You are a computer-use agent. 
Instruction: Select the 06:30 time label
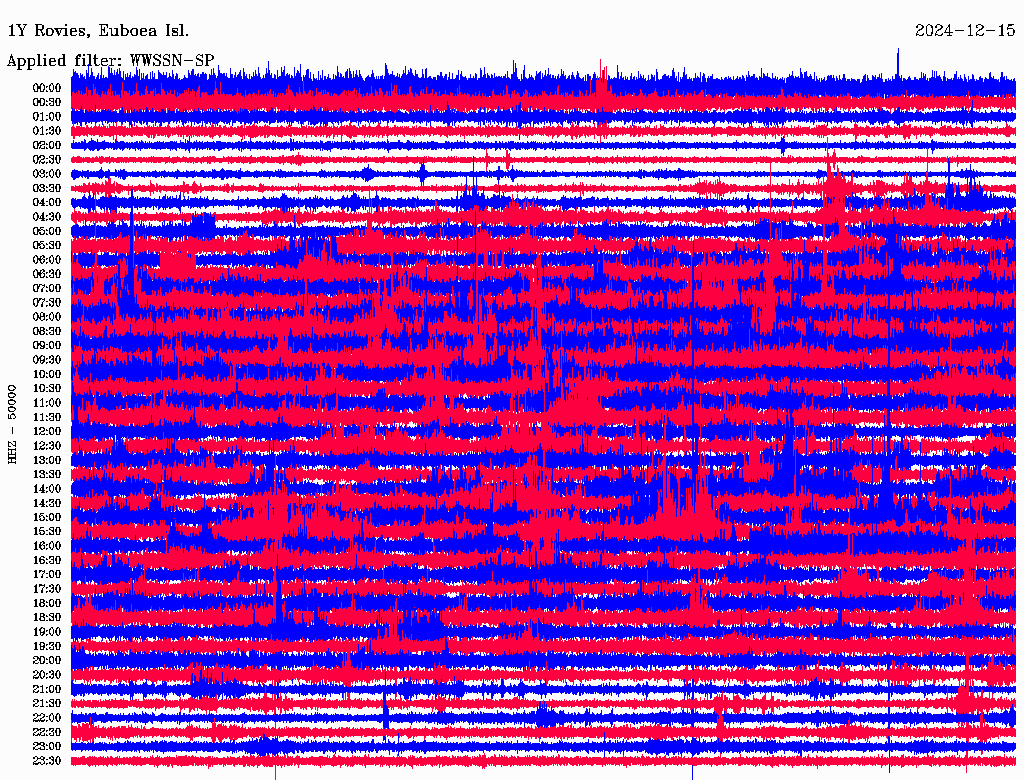pyautogui.click(x=47, y=274)
